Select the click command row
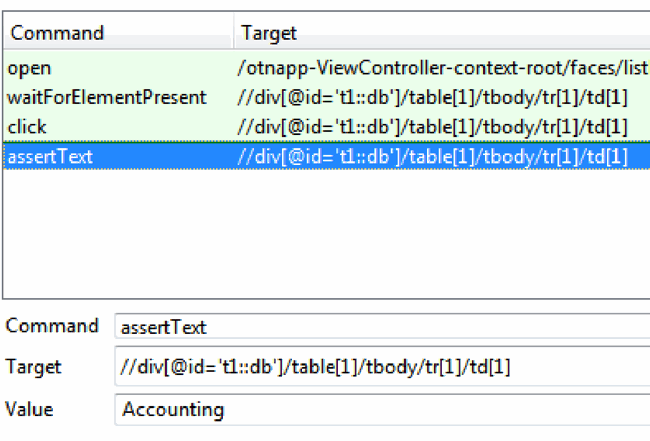This screenshot has height=441, width=650. pyautogui.click(x=26, y=127)
